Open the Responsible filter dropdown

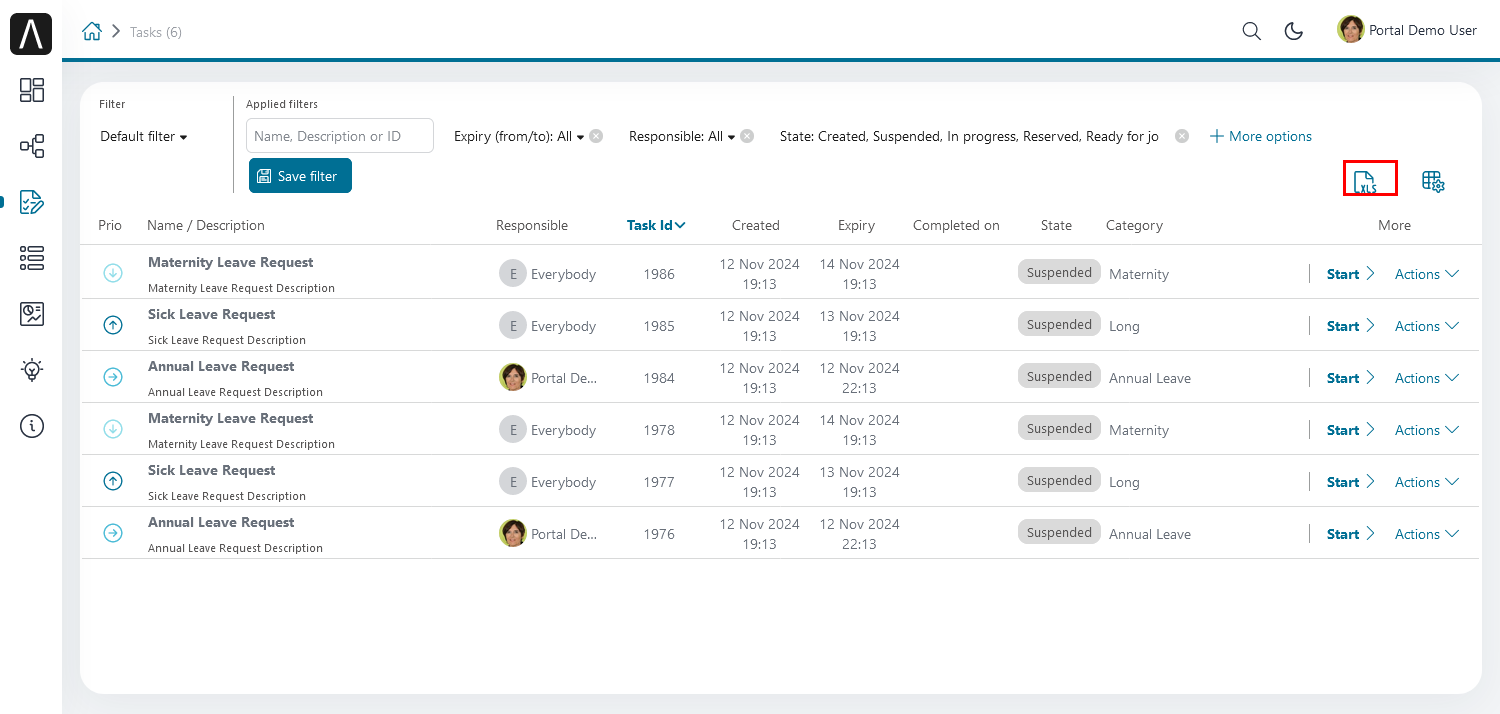[682, 136]
